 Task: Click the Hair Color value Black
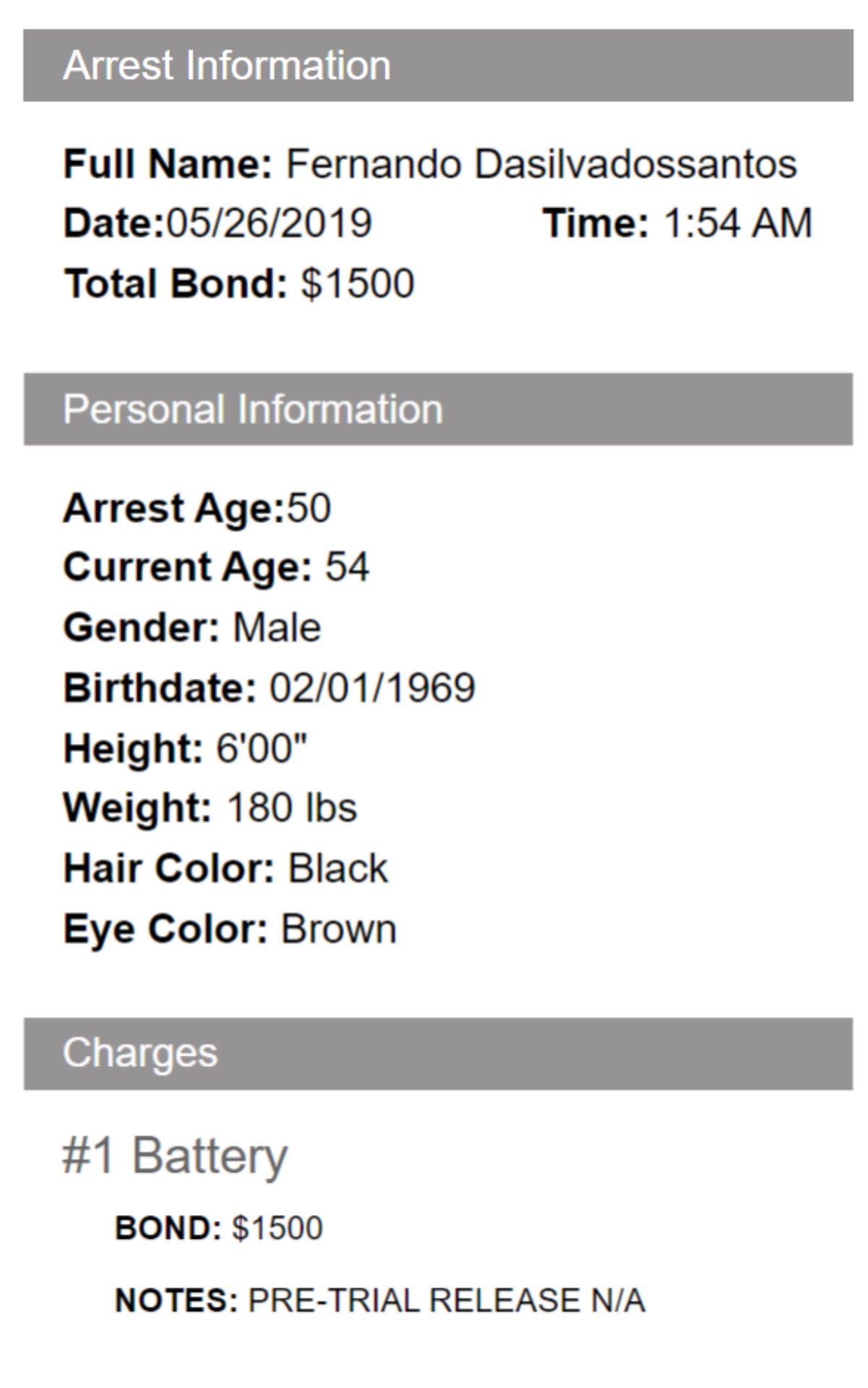[x=338, y=868]
